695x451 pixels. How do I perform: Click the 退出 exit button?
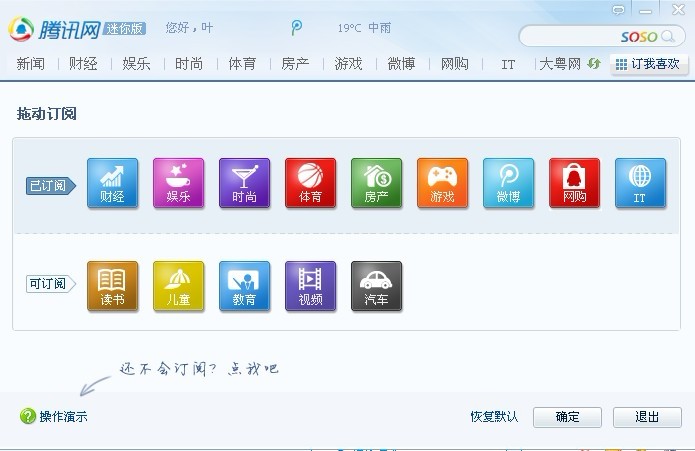click(x=647, y=417)
